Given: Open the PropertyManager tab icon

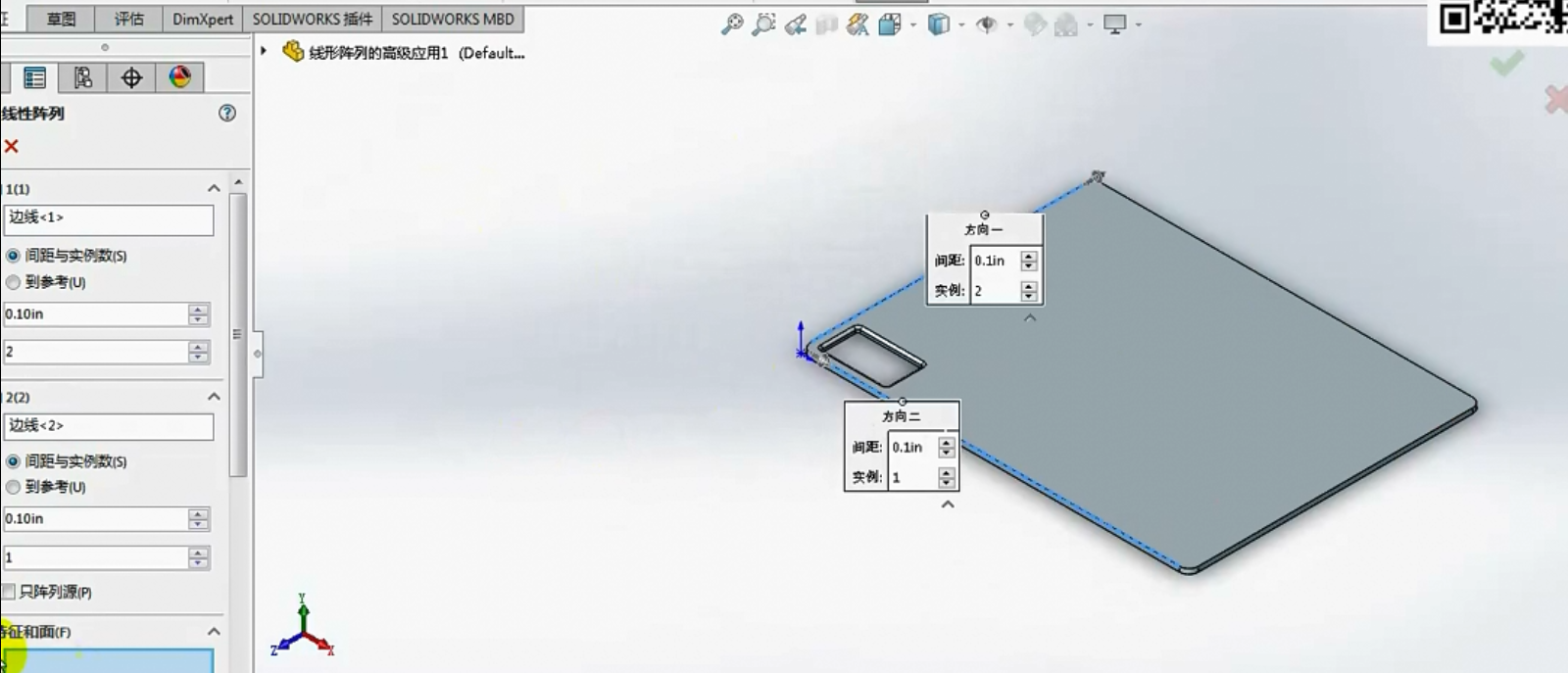Looking at the screenshot, I should tap(34, 78).
